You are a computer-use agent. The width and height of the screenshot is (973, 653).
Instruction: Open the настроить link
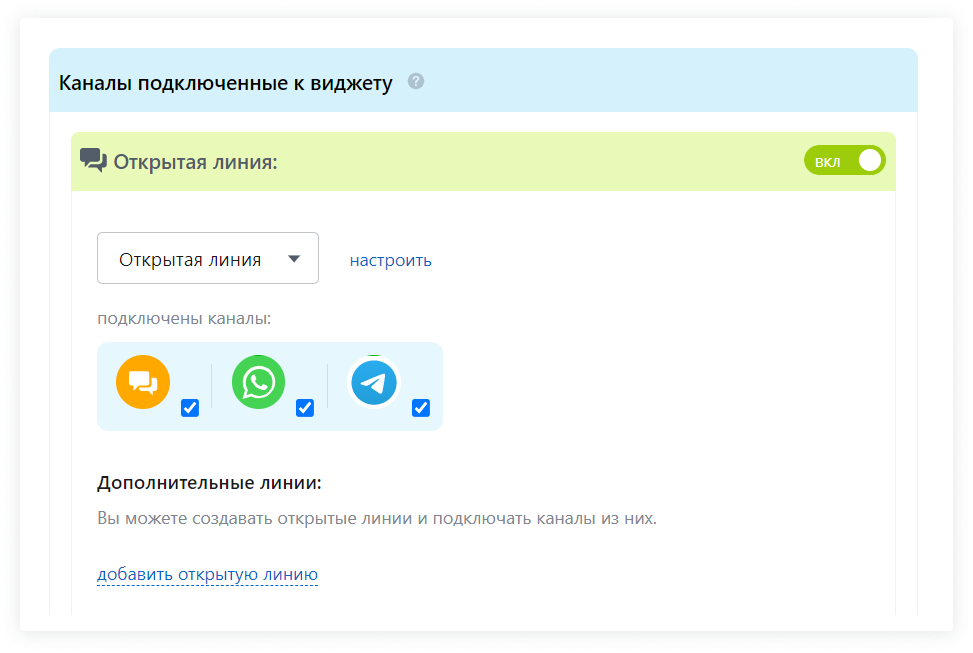pos(390,260)
